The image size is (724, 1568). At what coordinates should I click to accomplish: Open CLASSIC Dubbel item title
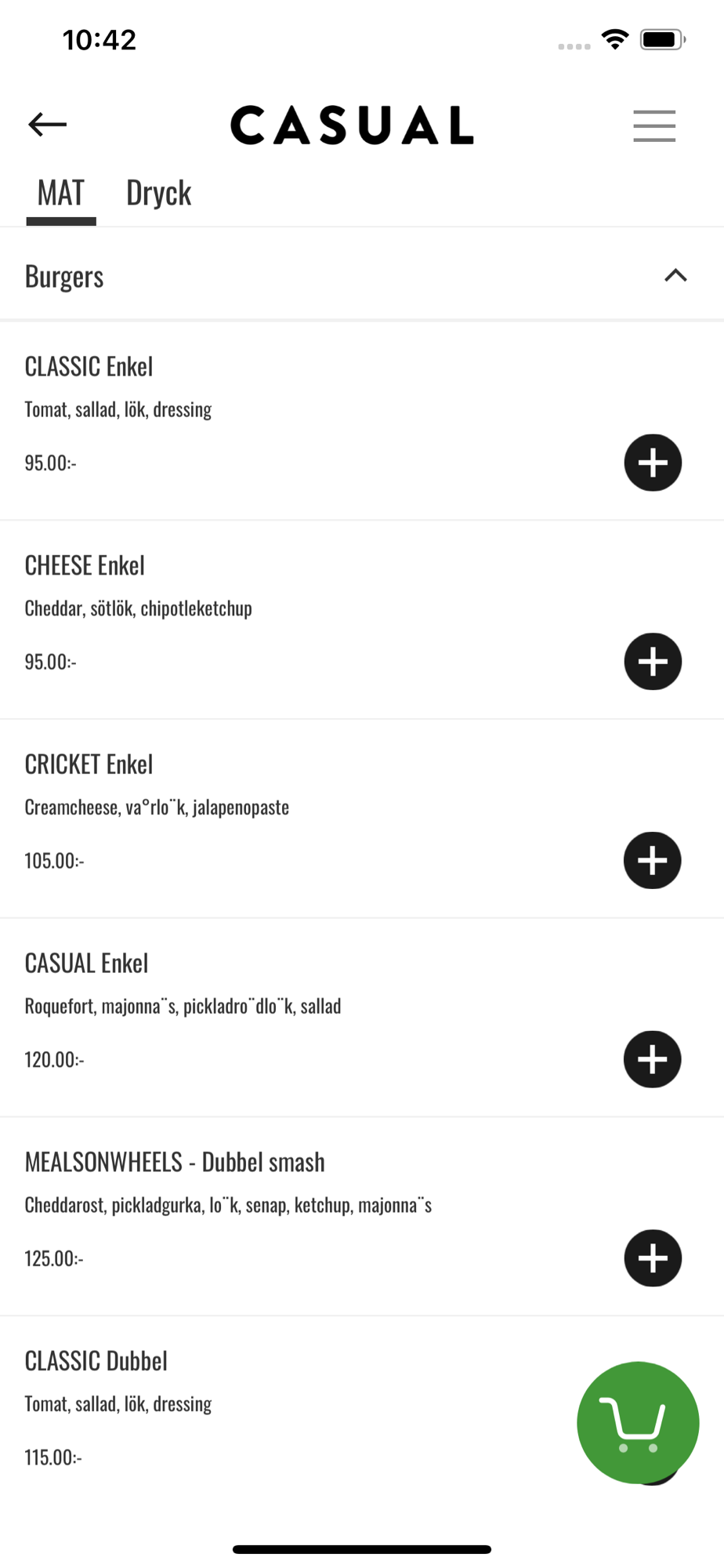(96, 1362)
